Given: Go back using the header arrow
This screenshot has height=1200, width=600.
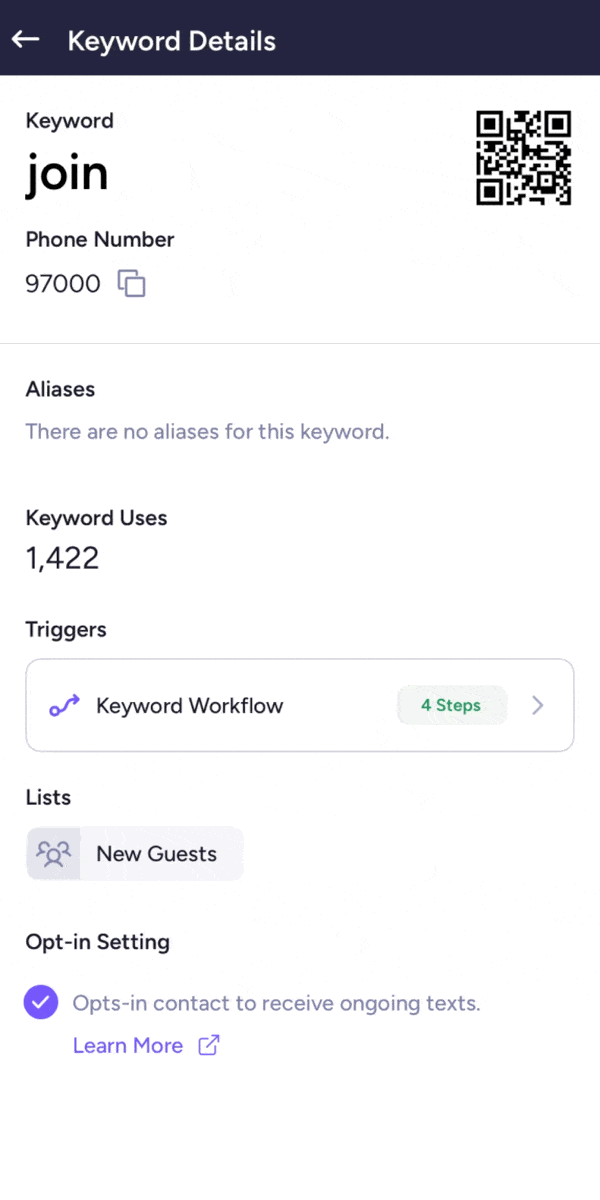Looking at the screenshot, I should tap(26, 40).
